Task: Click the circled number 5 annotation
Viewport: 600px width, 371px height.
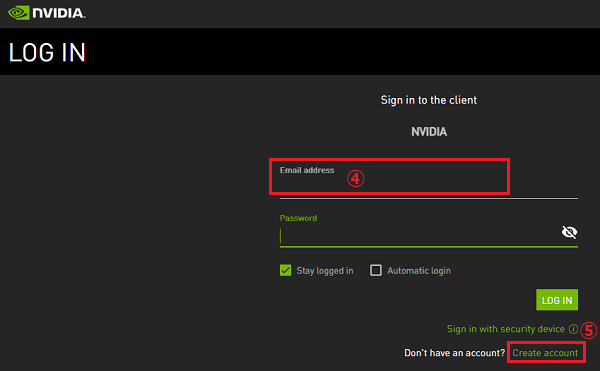Action: point(589,330)
